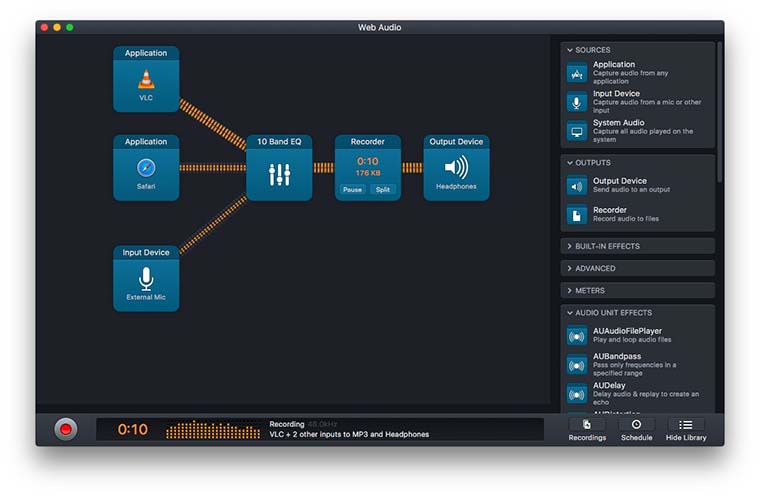Open the Schedule tab
This screenshot has width=760, height=497.
(x=636, y=429)
